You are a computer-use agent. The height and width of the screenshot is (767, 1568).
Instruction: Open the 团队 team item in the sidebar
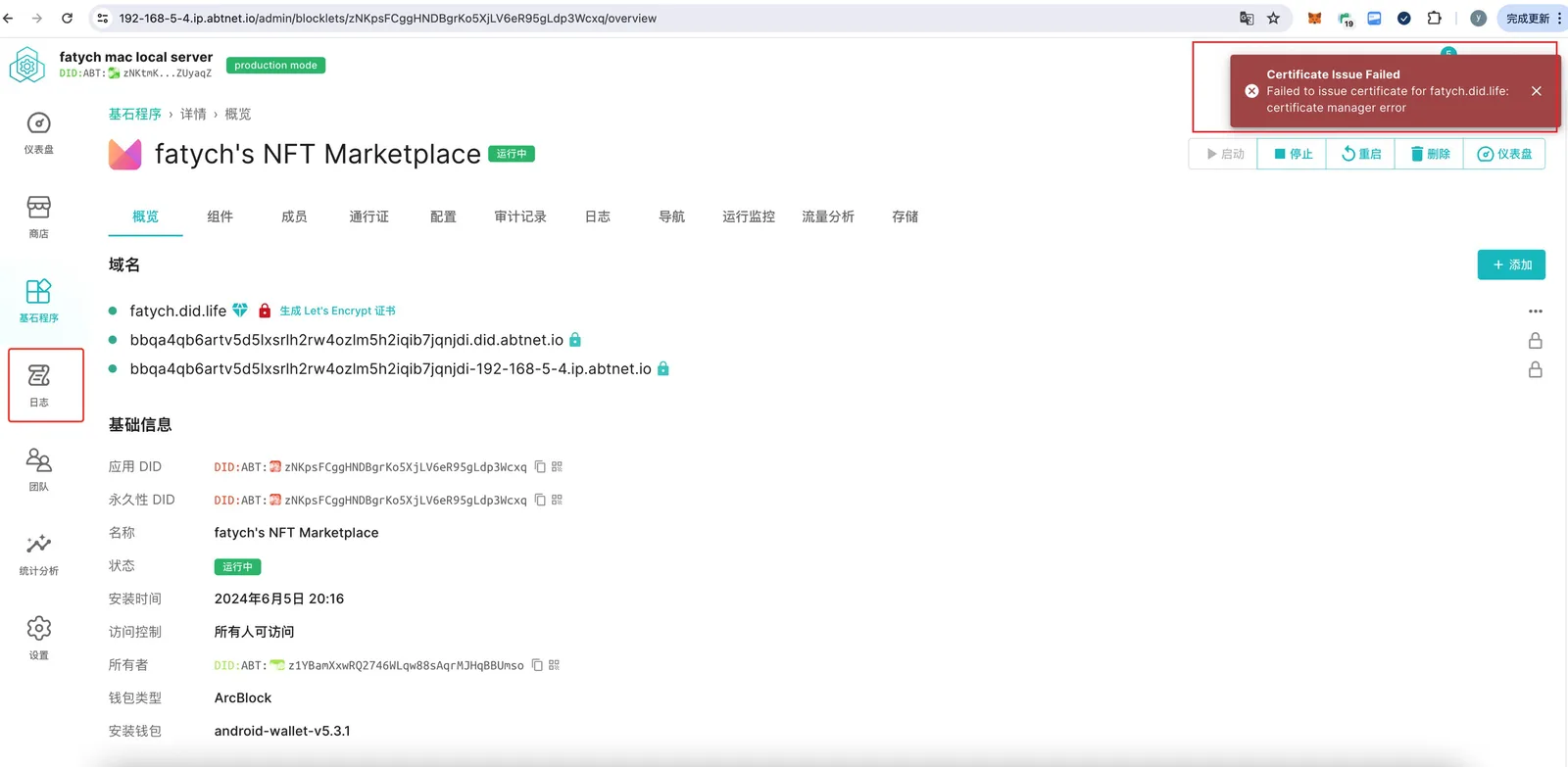click(x=38, y=469)
